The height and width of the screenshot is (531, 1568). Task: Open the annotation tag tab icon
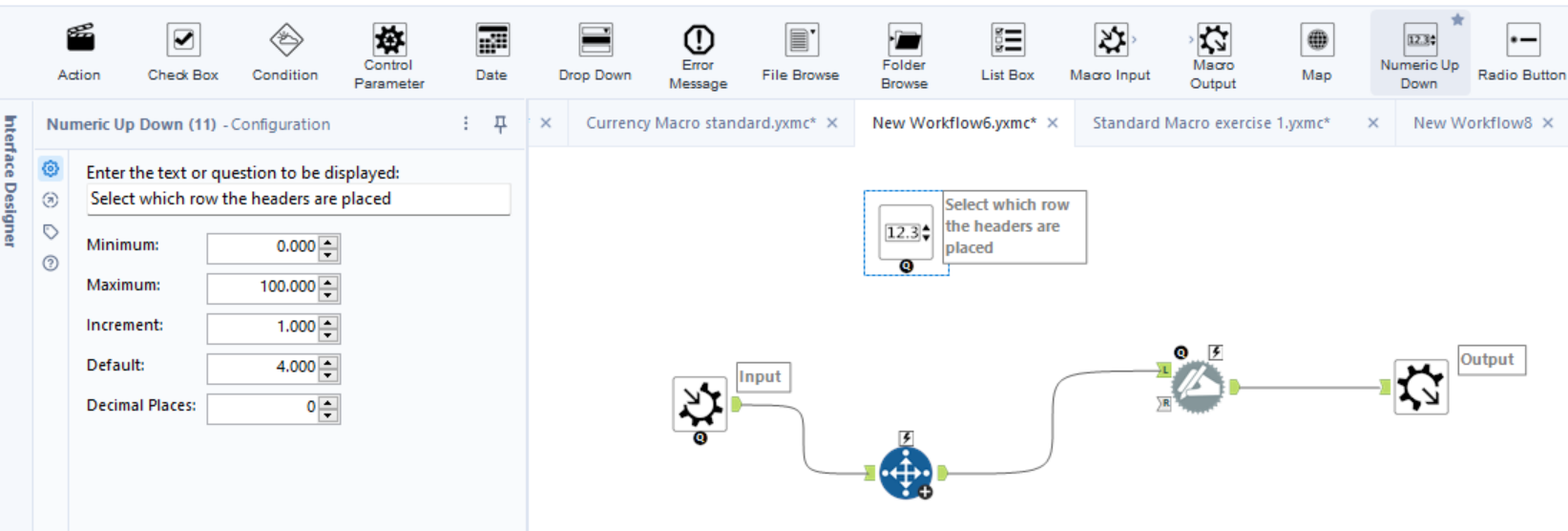(x=51, y=232)
